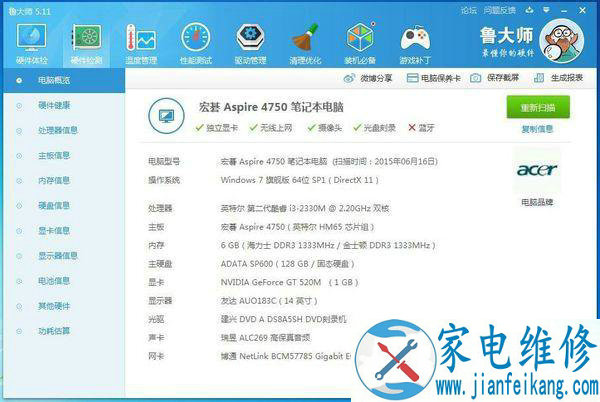Click the NetLink BCM57785 Gigabit network line

pyautogui.click(x=286, y=356)
